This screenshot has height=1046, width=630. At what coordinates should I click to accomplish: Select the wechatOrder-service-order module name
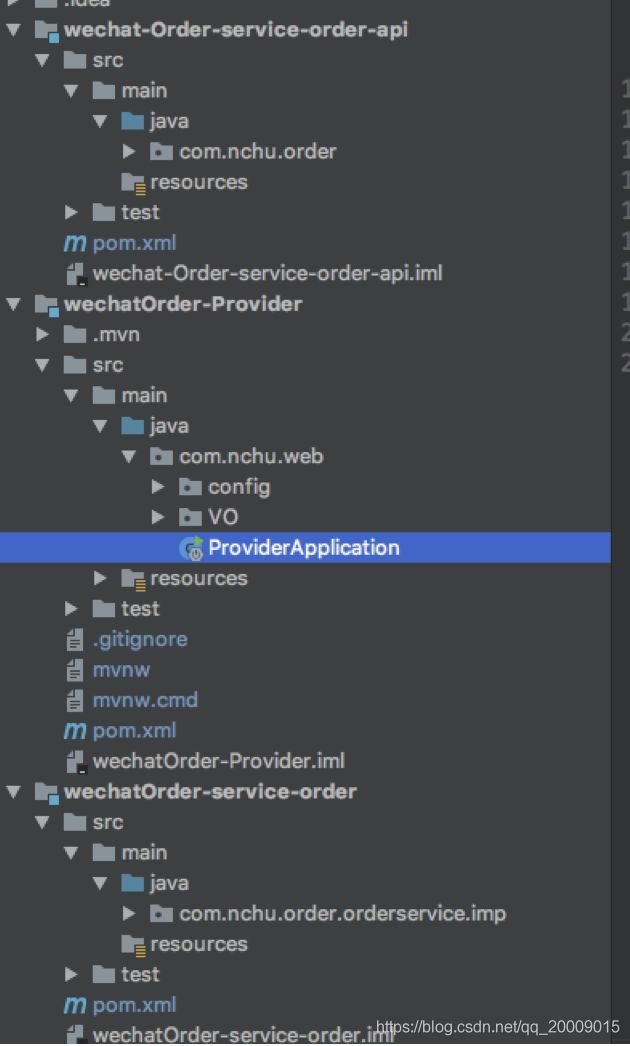210,792
